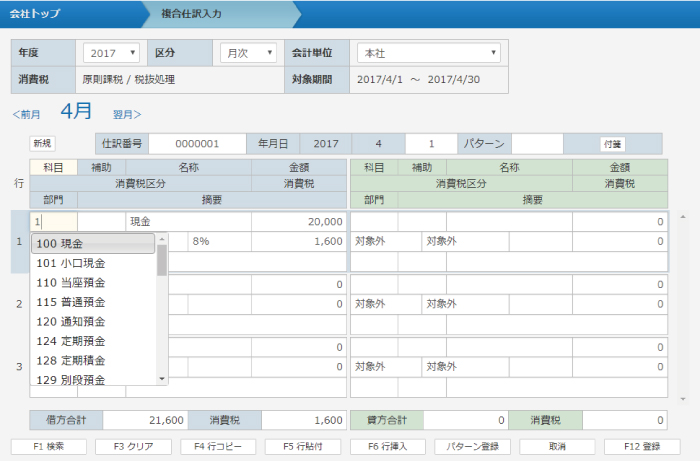The image size is (700, 461).
Task: Click the F6 行挿入 button
Action: point(387,446)
